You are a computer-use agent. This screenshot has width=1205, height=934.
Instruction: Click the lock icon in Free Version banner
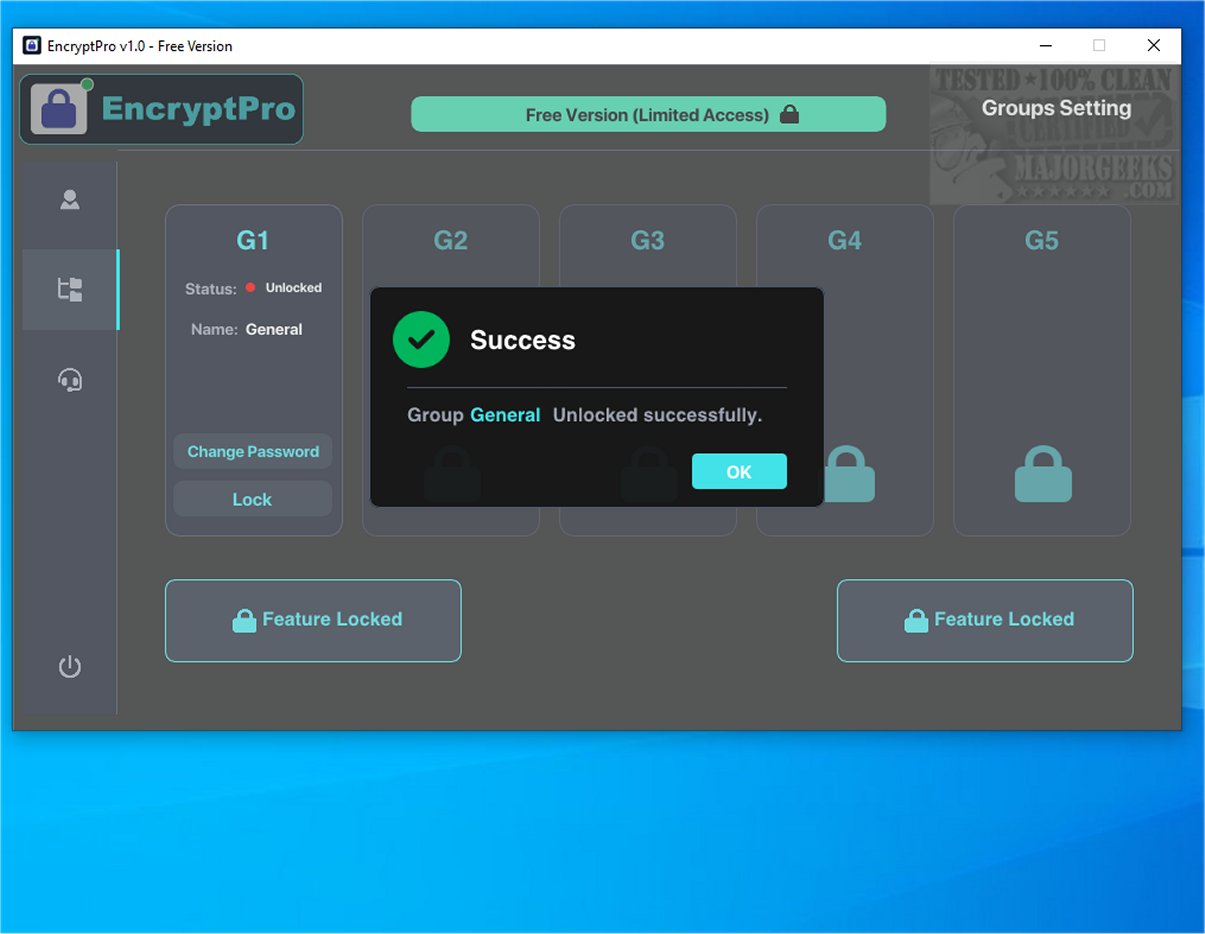[x=789, y=114]
